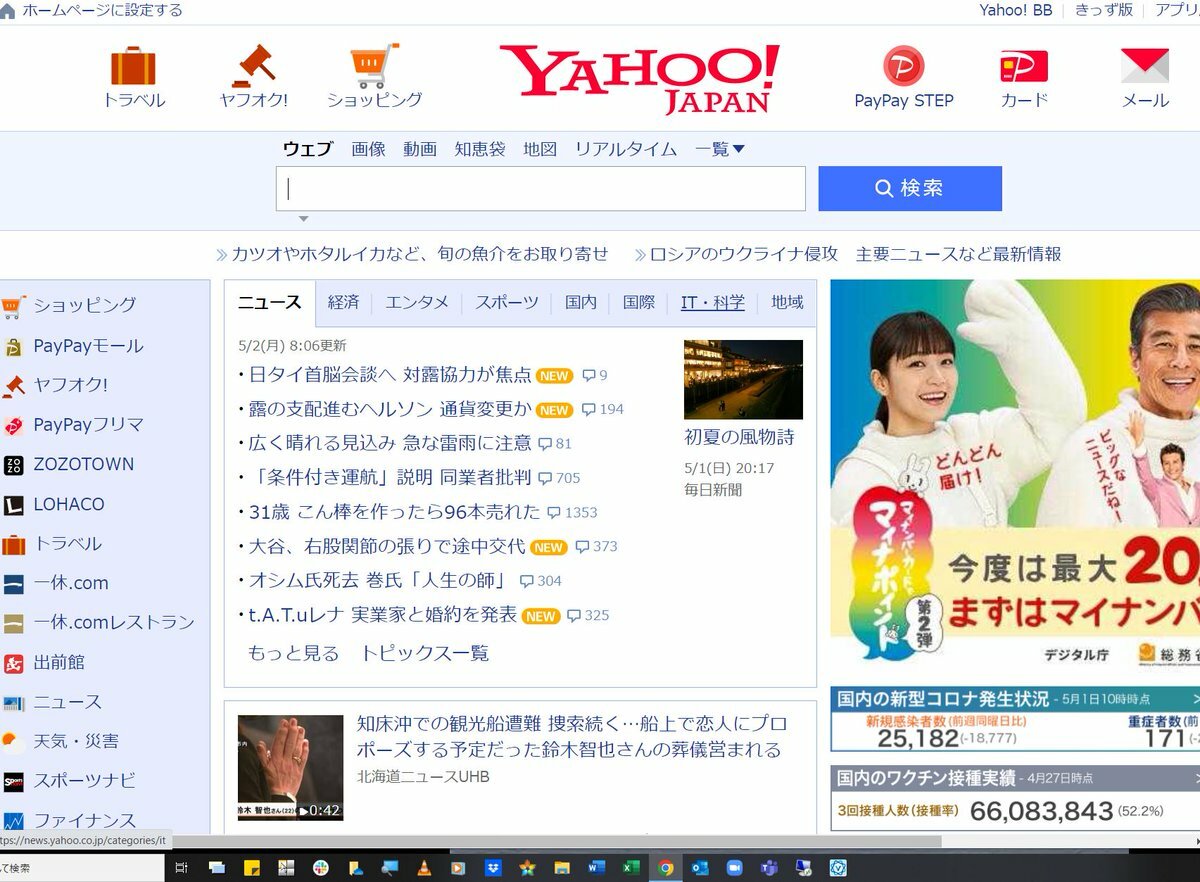
Task: Open Slack from the taskbar
Action: (320, 868)
